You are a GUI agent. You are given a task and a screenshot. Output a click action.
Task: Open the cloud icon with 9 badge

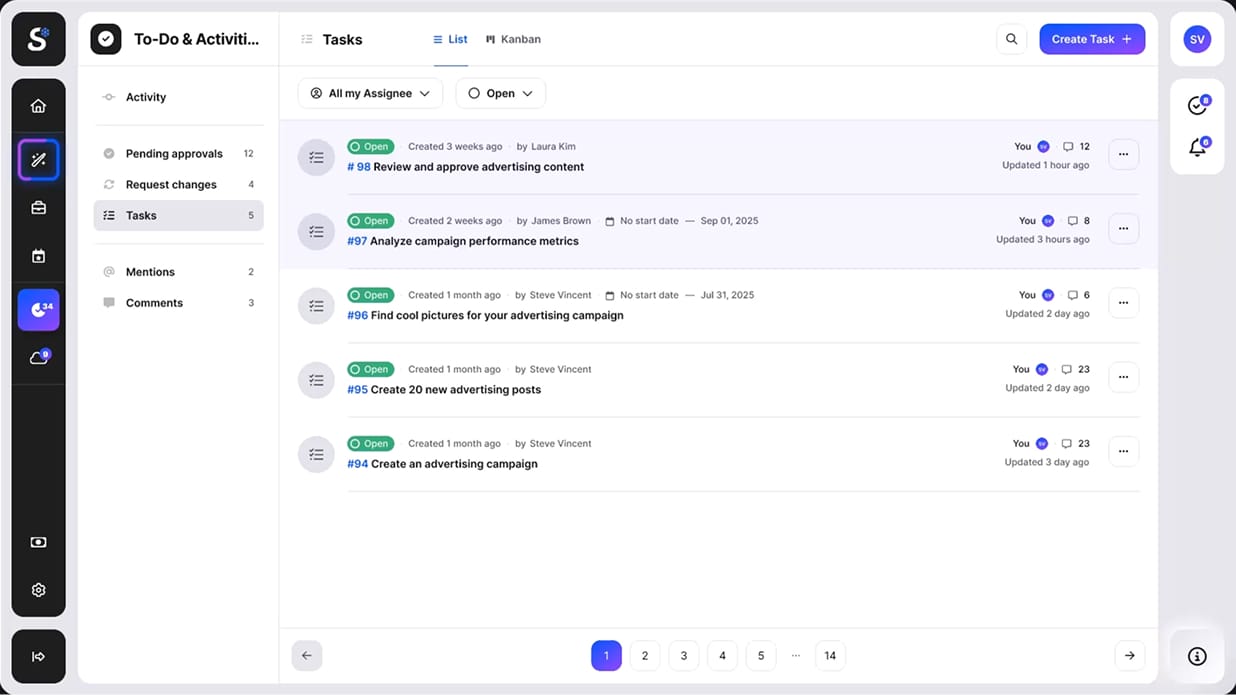(38, 356)
